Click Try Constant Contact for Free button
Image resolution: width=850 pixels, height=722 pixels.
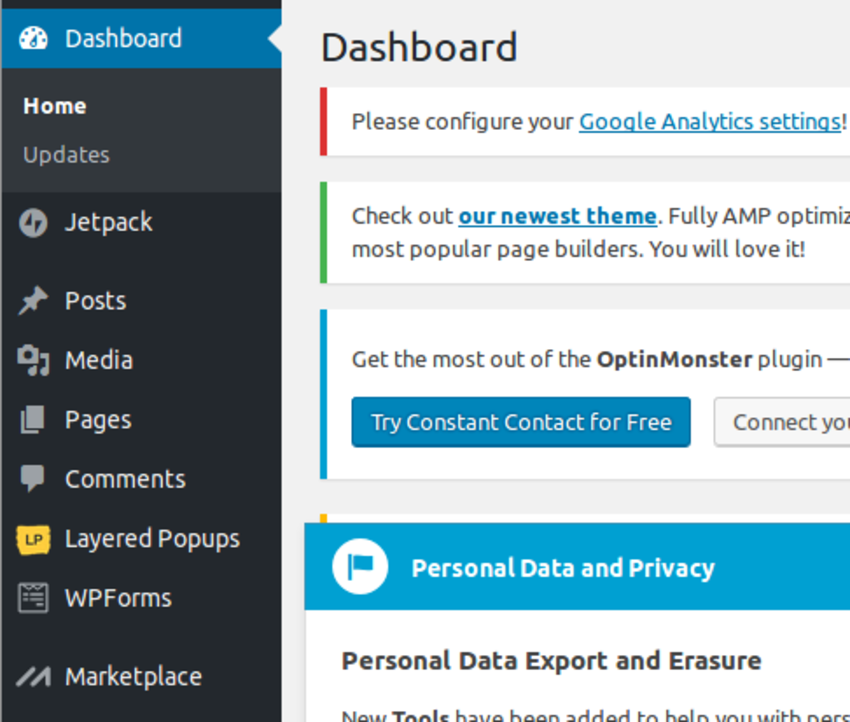(521, 422)
